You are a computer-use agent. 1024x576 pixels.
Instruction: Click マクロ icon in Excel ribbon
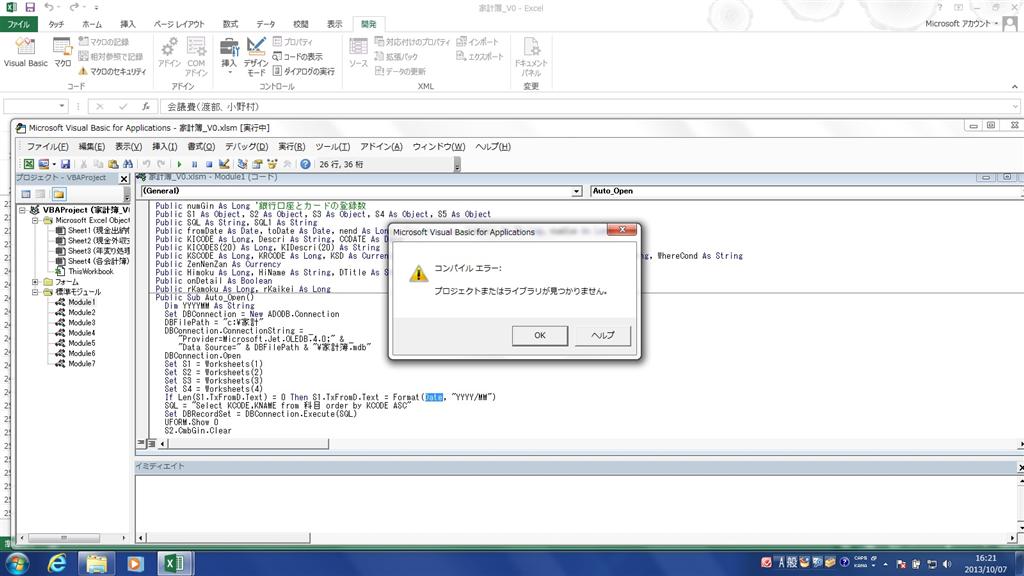63,52
